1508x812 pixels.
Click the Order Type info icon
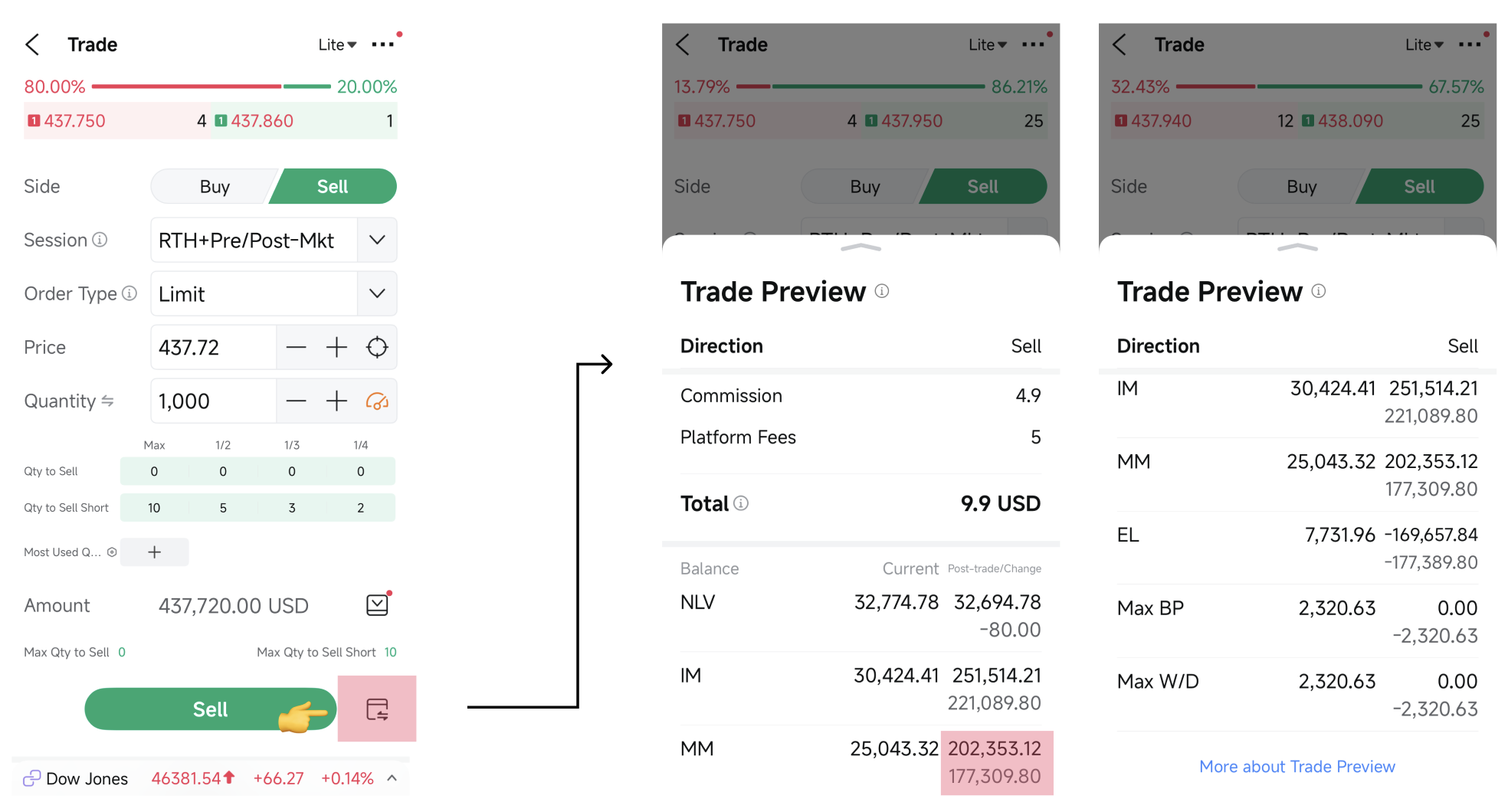tap(129, 293)
